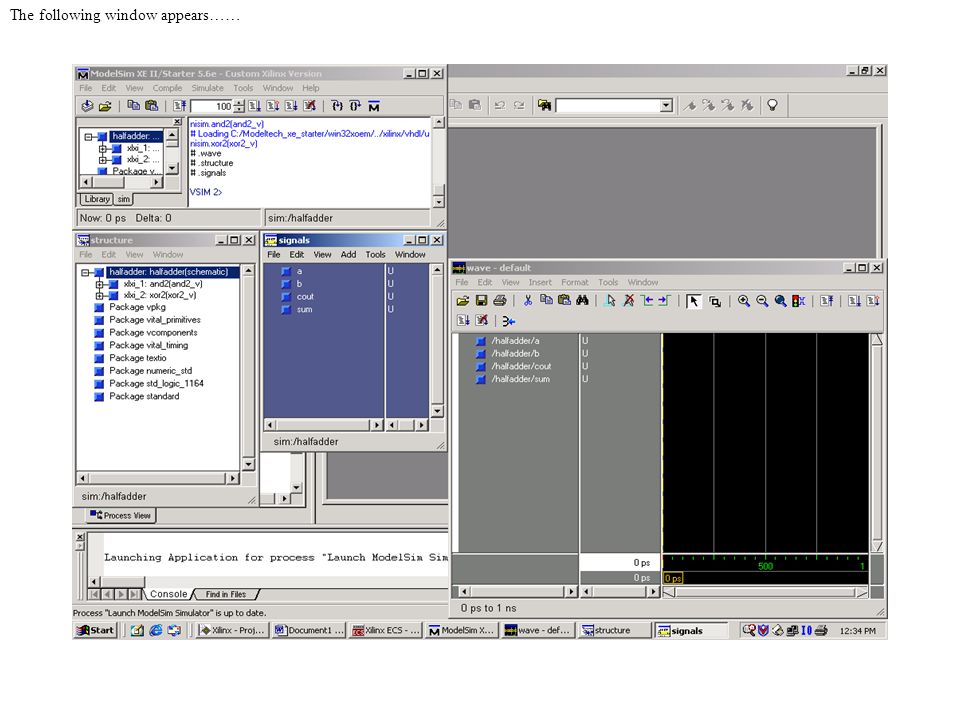
Task: Open the View menu in signals window
Action: click(323, 255)
